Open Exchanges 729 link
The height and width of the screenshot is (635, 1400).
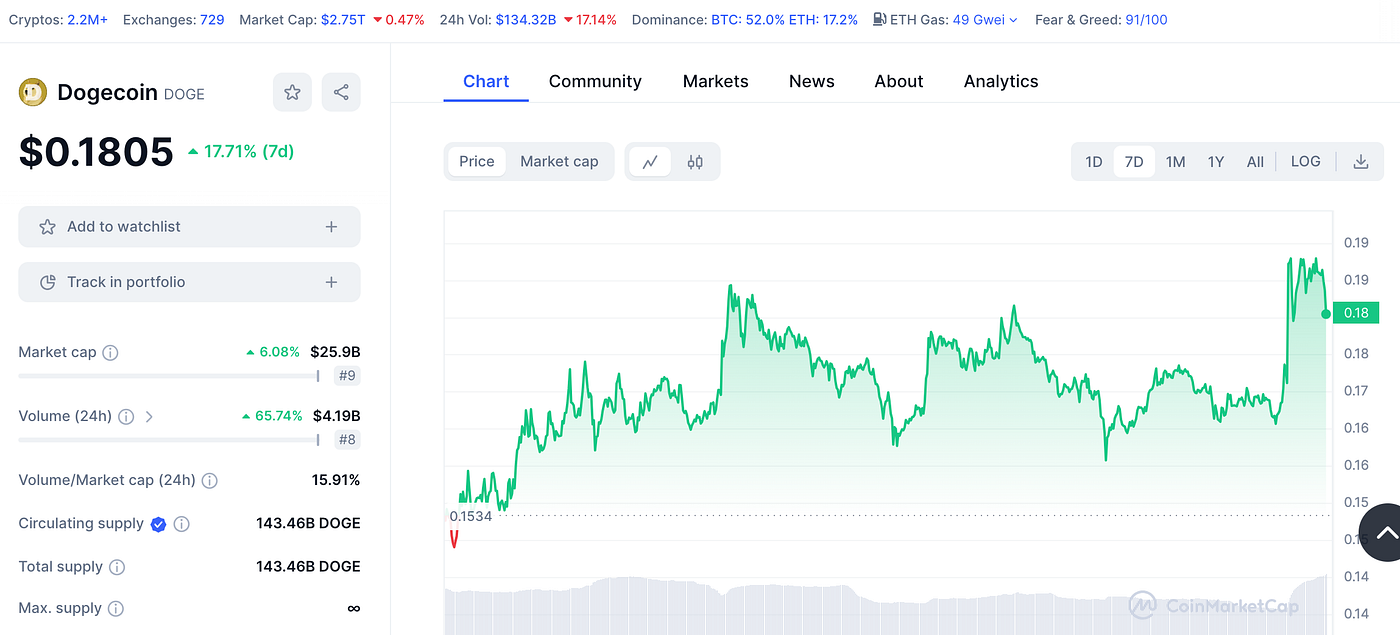coord(212,20)
